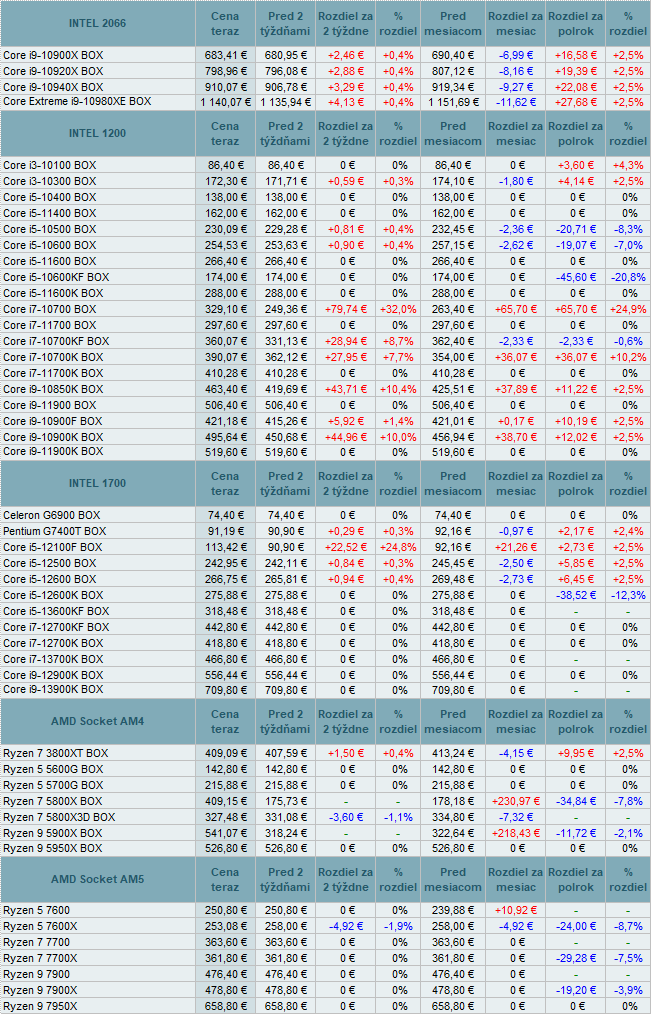This screenshot has height=1014, width=651.
Task: Select the Core i5-13600KF BOX row name
Action: [x=56, y=611]
